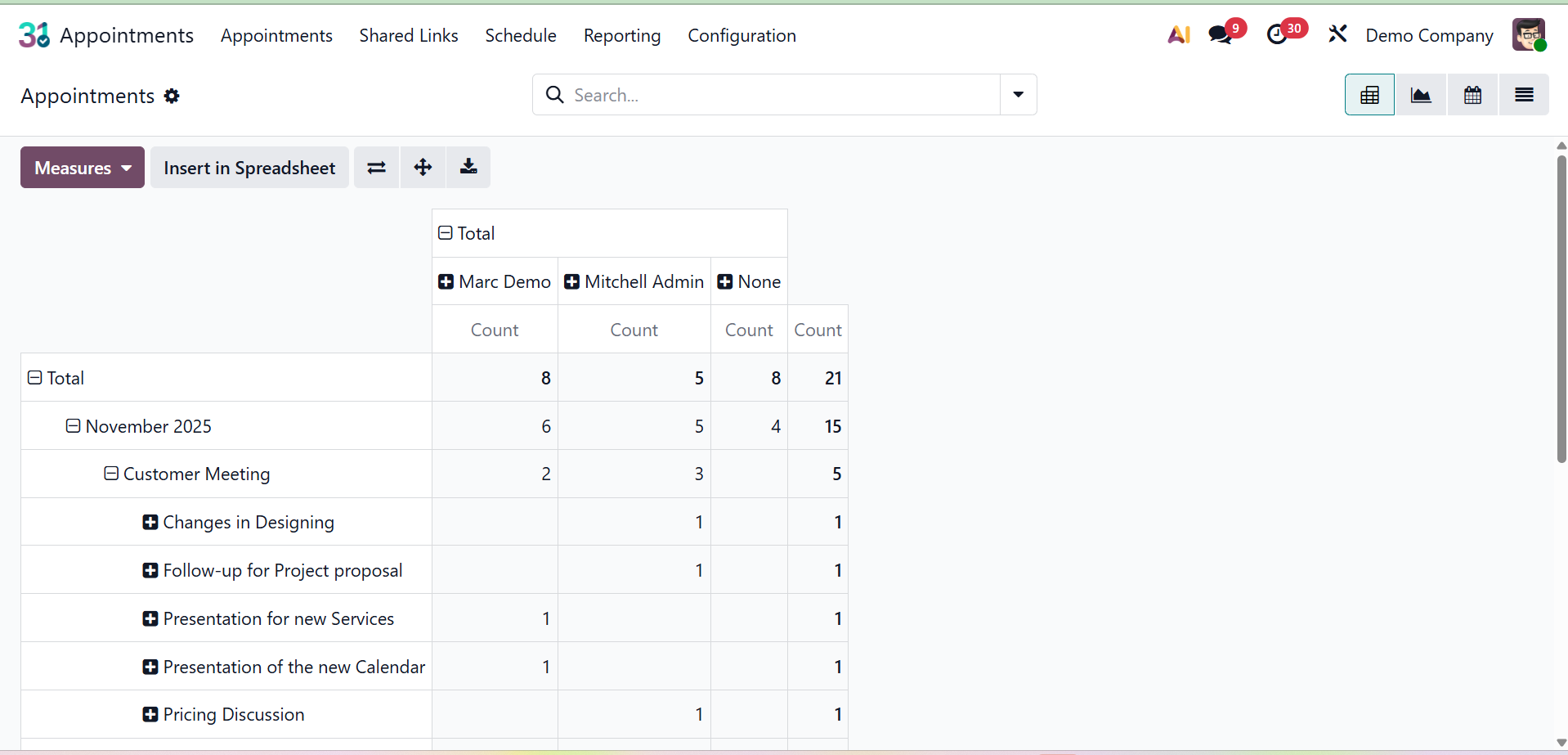Screen dimensions: 1568x755
Task: Open the conversations messages icon
Action: point(1220,35)
